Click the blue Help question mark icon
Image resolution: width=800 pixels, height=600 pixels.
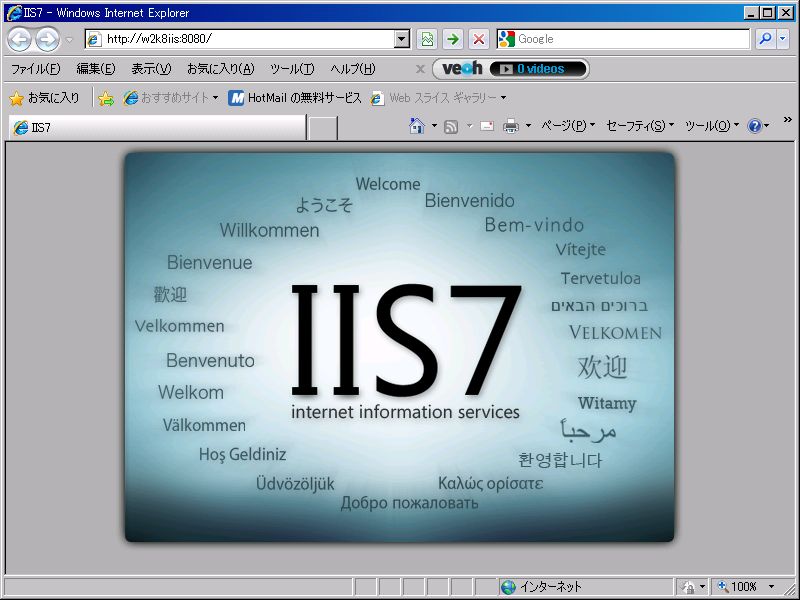click(755, 126)
